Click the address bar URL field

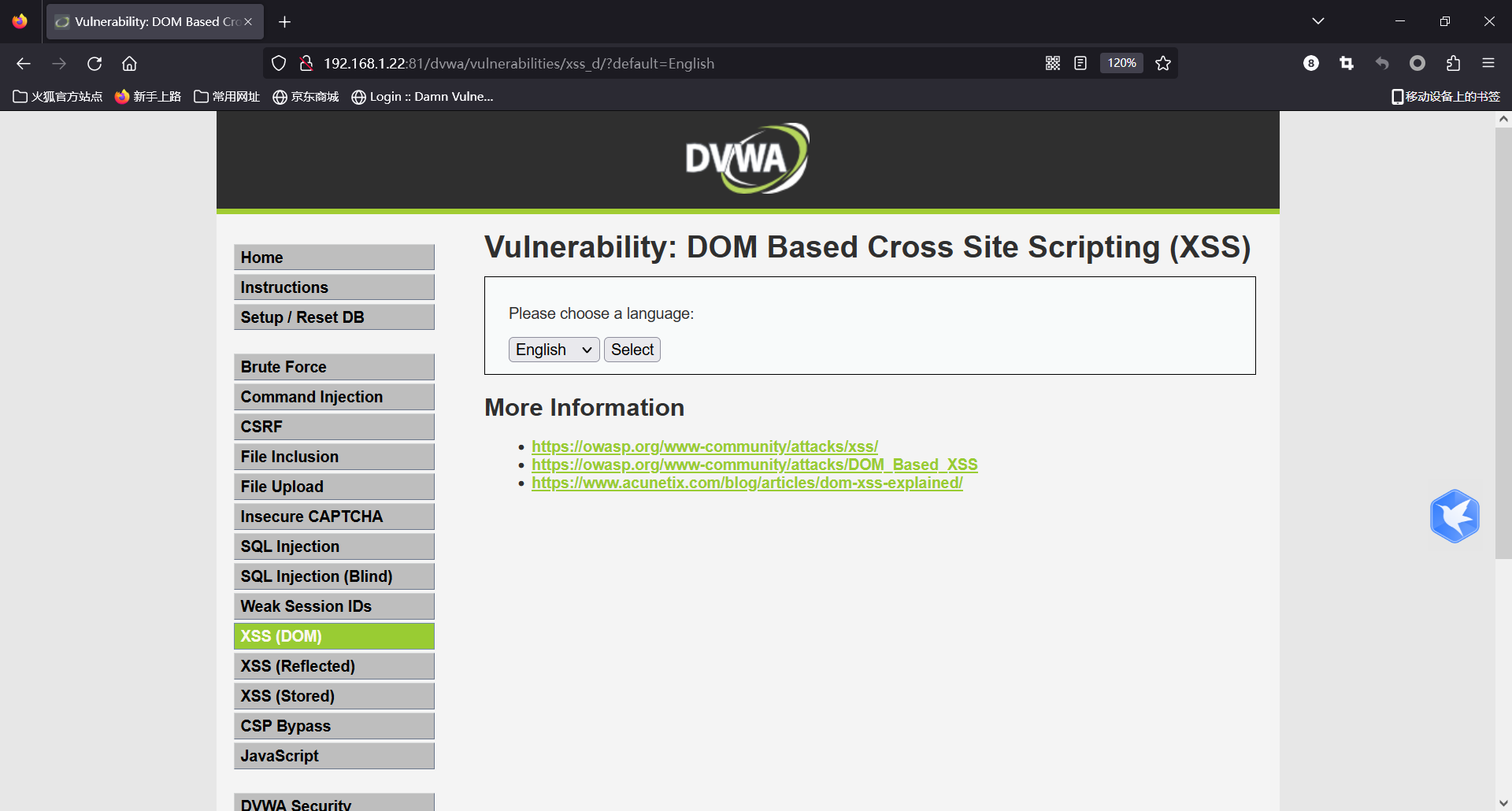click(677, 64)
